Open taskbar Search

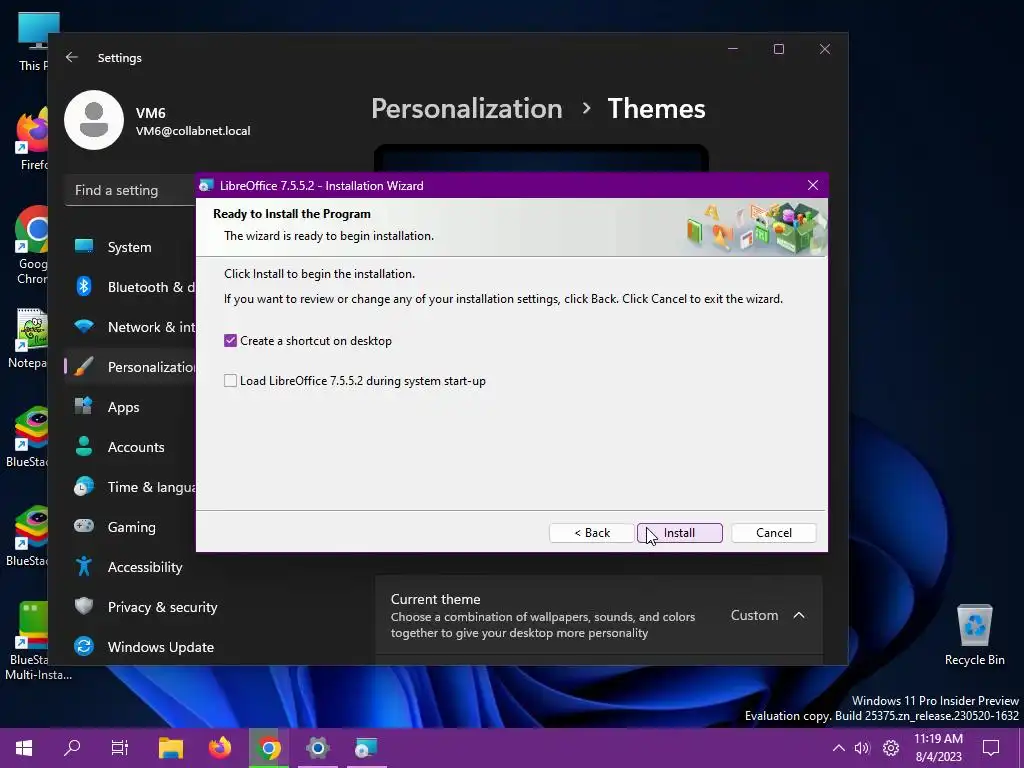(x=72, y=748)
